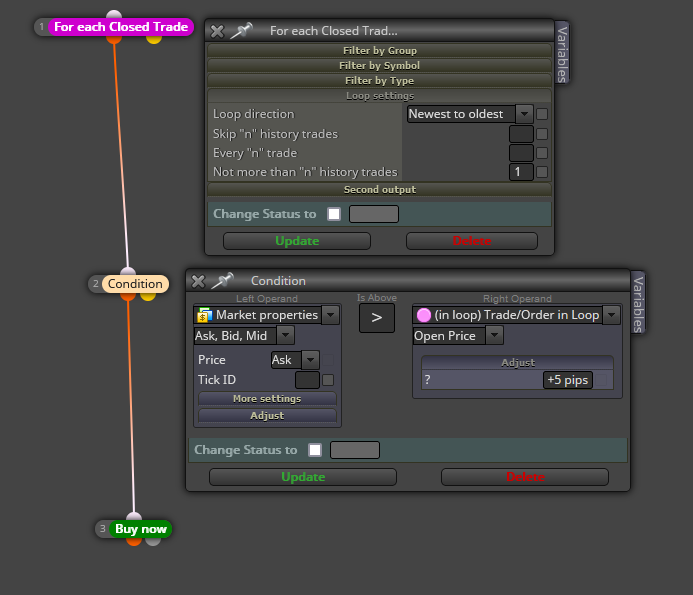Expand the Filter by Symbol section

coord(379,65)
